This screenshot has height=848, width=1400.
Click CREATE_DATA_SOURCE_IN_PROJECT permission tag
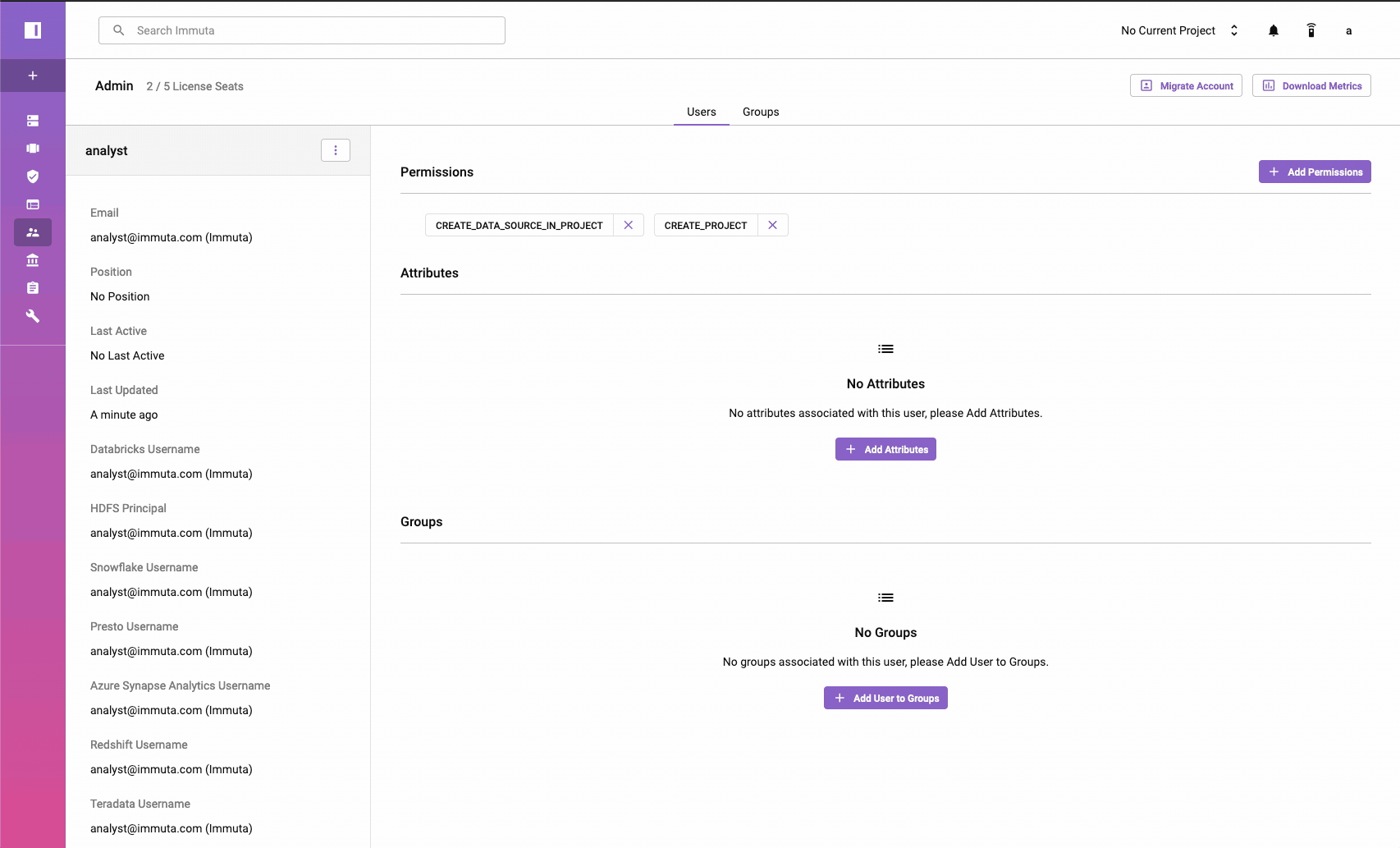(x=519, y=225)
